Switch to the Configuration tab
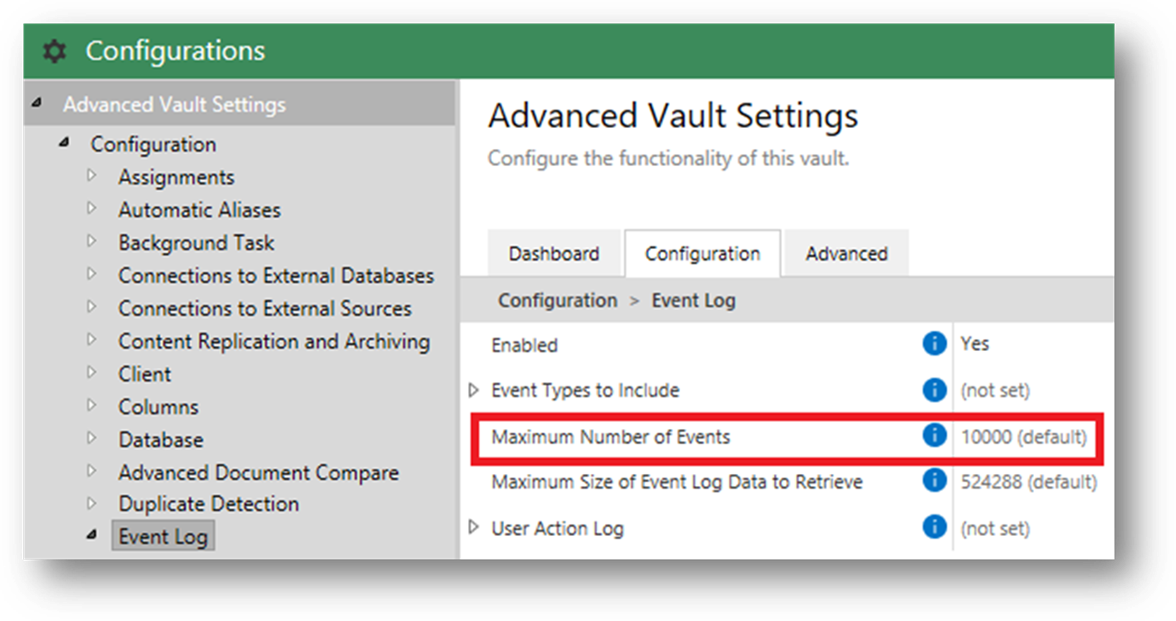Screen dimensions: 1176x621 pyautogui.click(x=703, y=254)
